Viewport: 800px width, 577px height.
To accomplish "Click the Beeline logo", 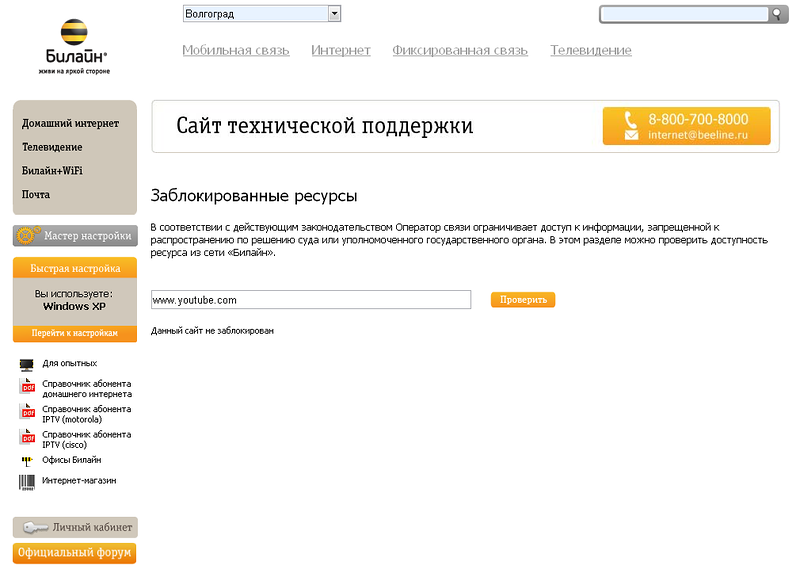I will click(74, 47).
